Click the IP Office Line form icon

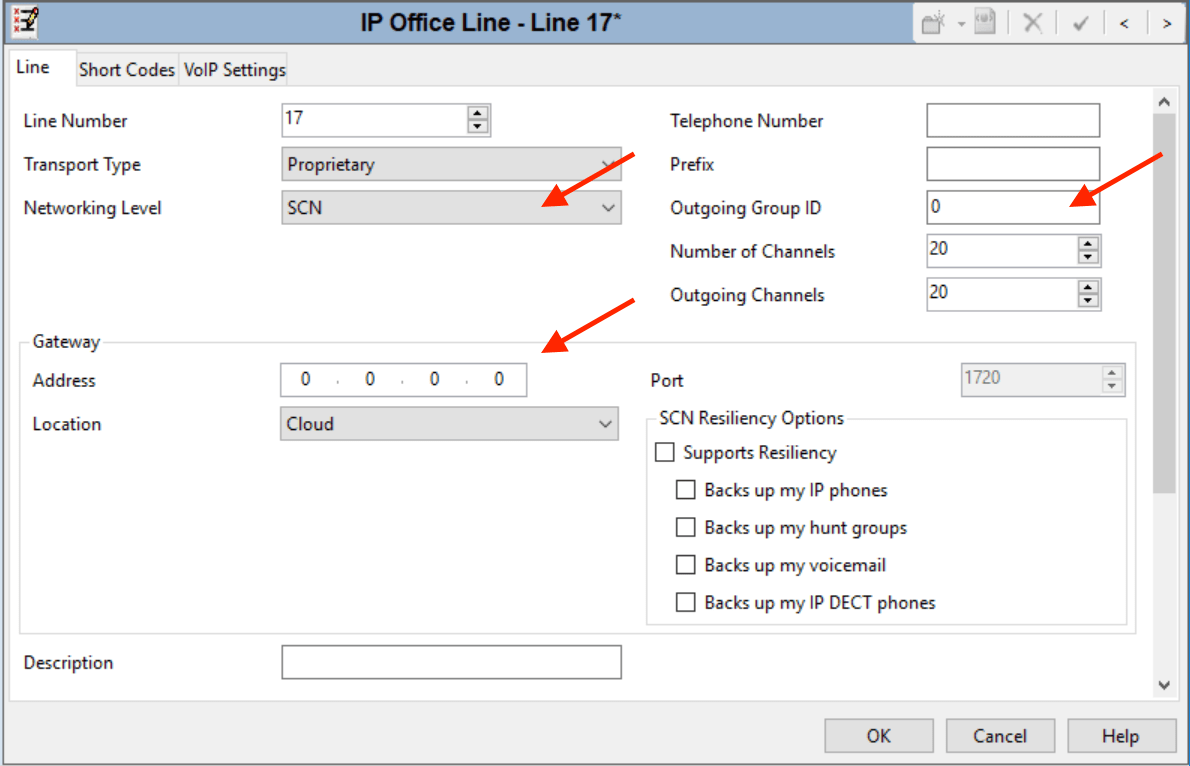pos(25,21)
